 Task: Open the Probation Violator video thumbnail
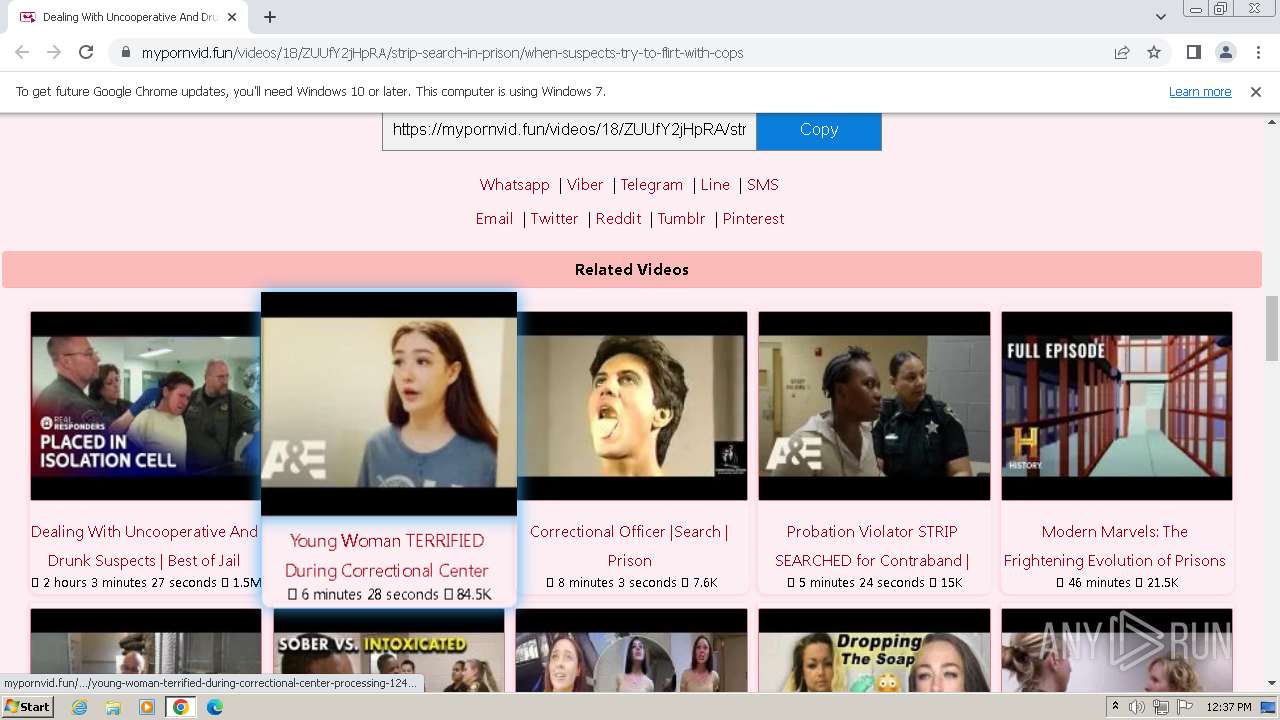tap(874, 406)
